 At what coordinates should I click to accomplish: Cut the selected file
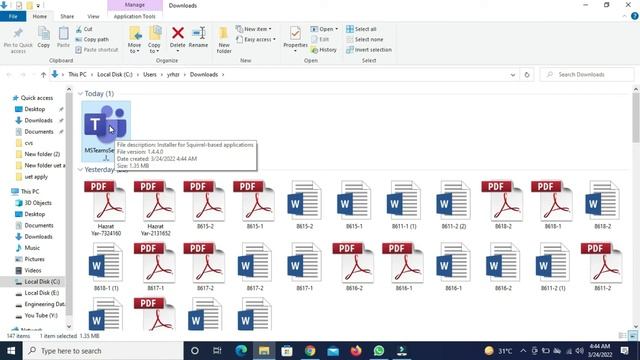coord(84,29)
